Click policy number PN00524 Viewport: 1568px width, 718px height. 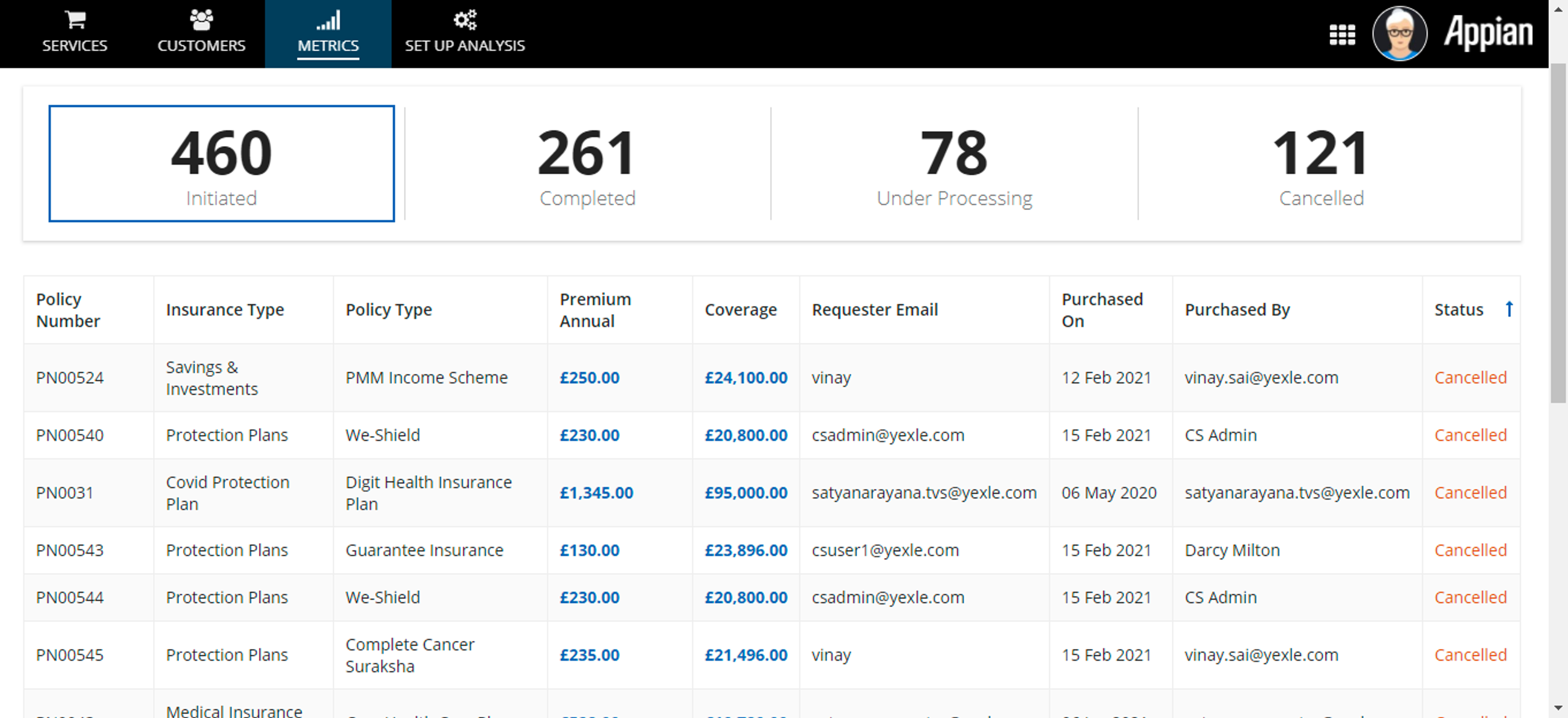[70, 378]
